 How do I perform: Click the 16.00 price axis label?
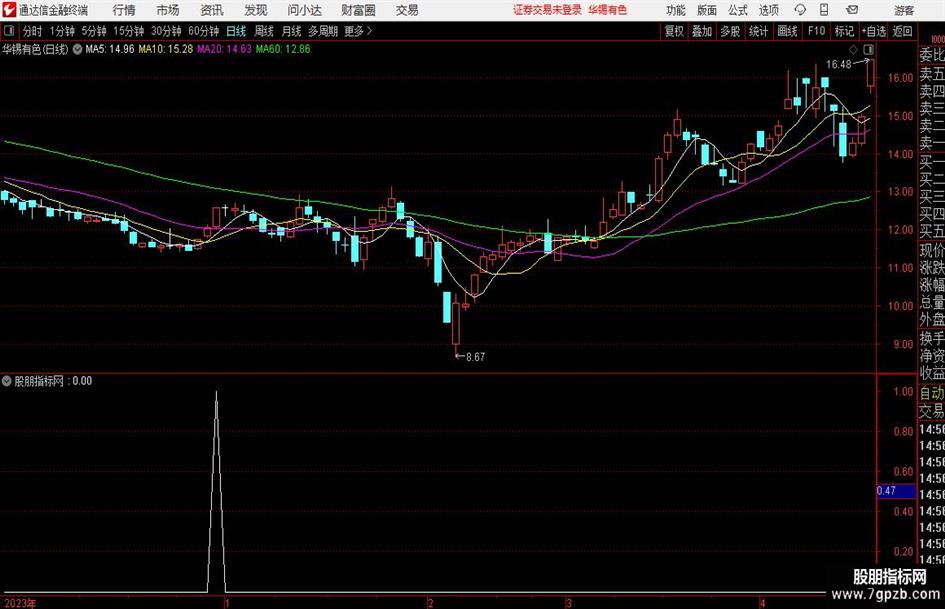point(900,78)
